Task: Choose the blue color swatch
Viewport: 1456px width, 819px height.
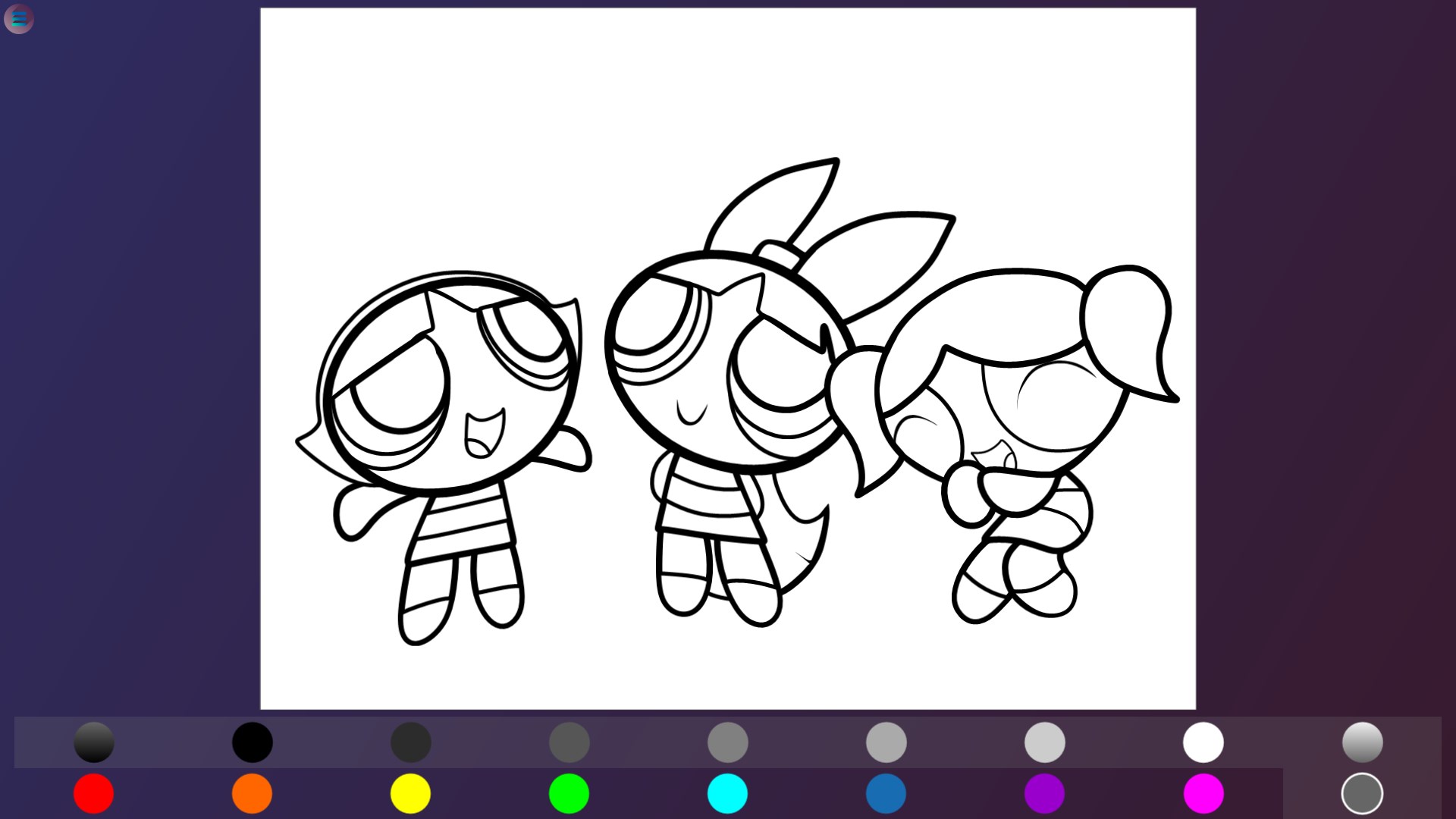Action: [886, 794]
